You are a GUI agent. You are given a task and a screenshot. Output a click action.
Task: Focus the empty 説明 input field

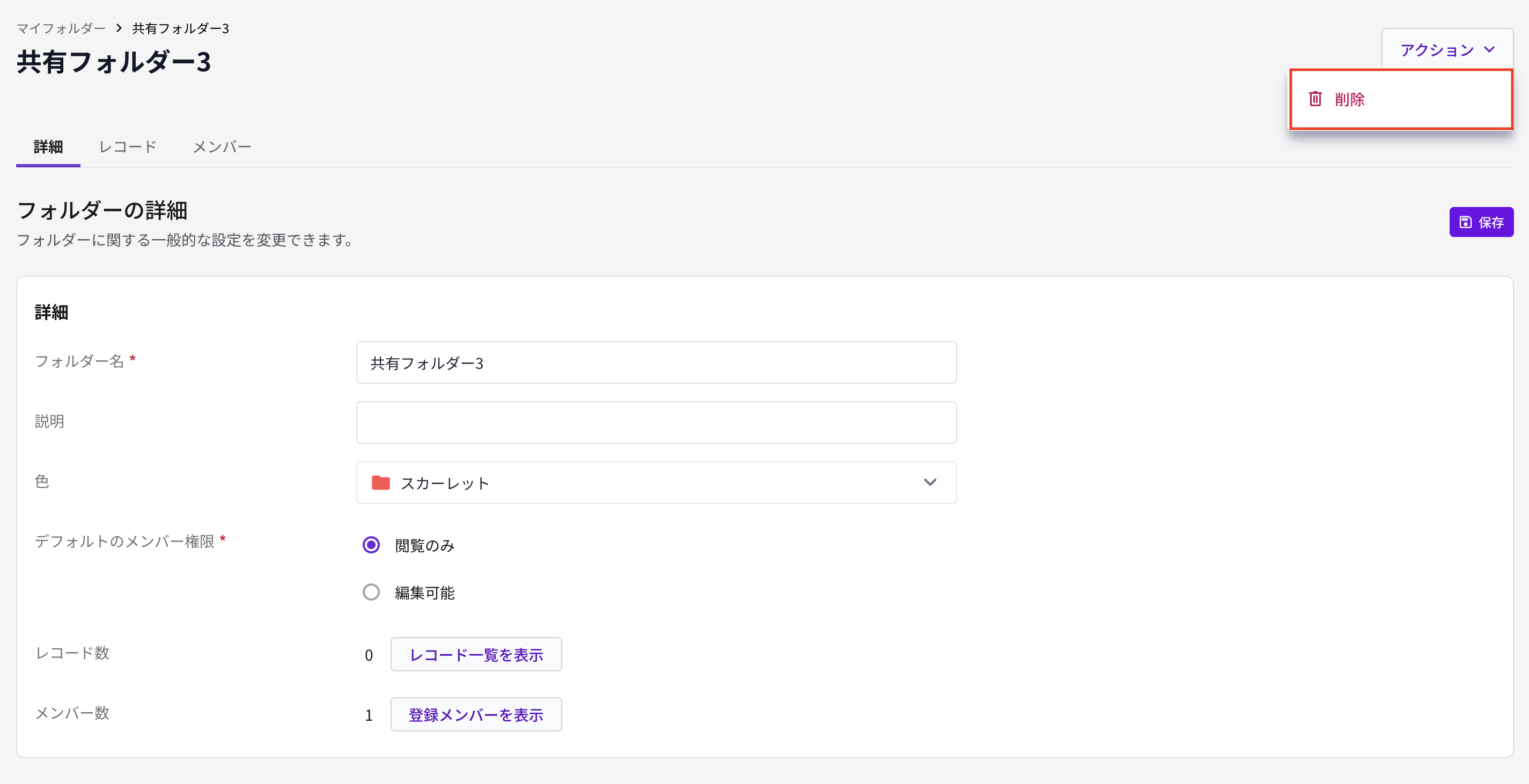point(656,423)
